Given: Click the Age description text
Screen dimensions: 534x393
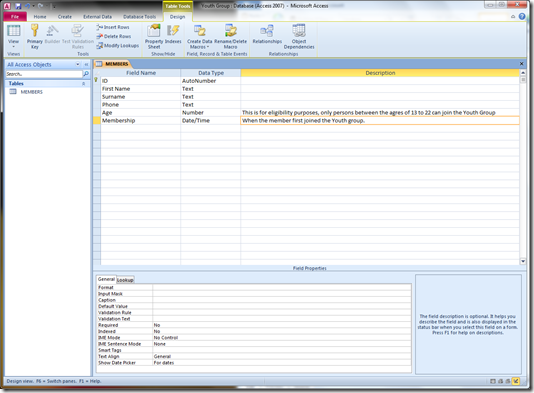Looking at the screenshot, I should pyautogui.click(x=368, y=112).
